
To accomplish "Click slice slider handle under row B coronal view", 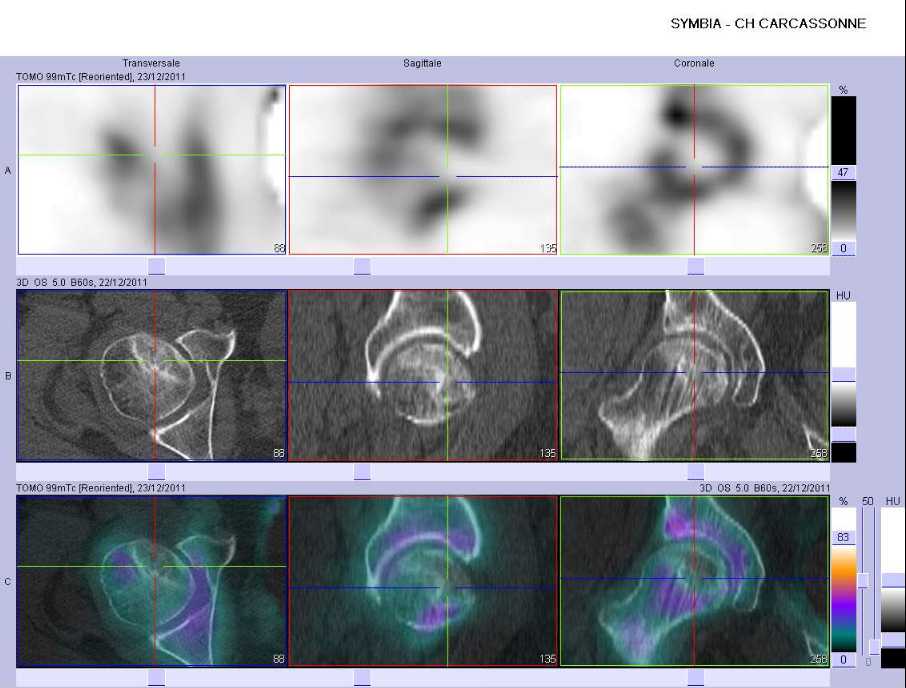I will click(696, 472).
